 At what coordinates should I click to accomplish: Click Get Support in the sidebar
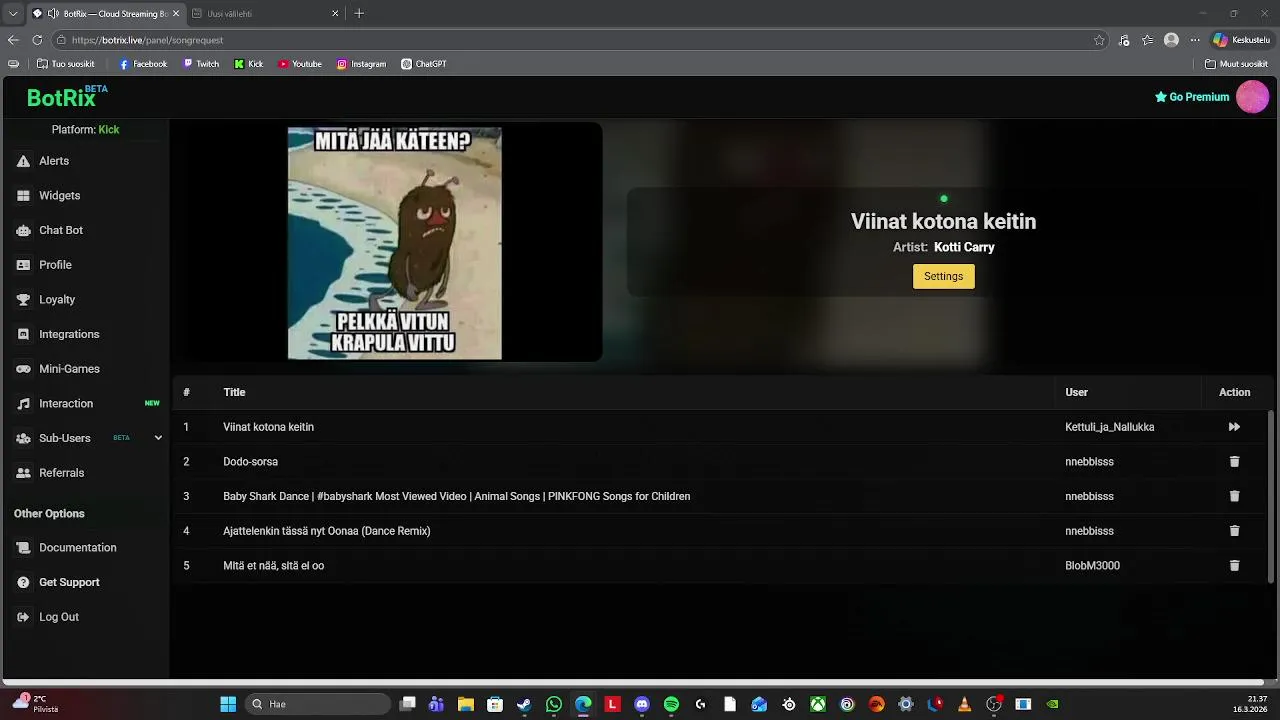coord(69,582)
